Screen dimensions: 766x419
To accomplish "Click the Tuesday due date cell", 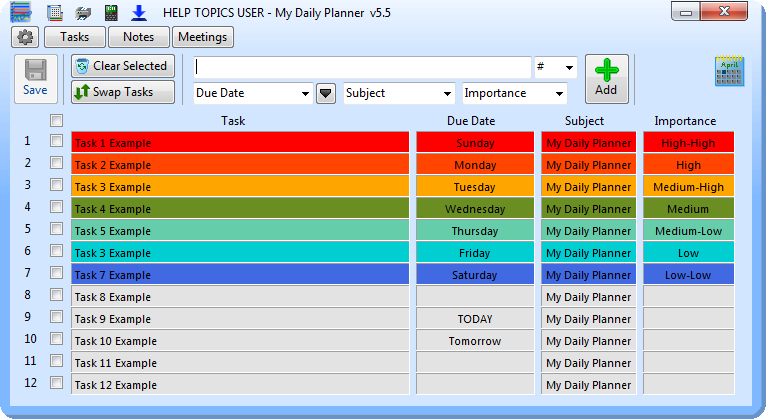I will [x=475, y=186].
